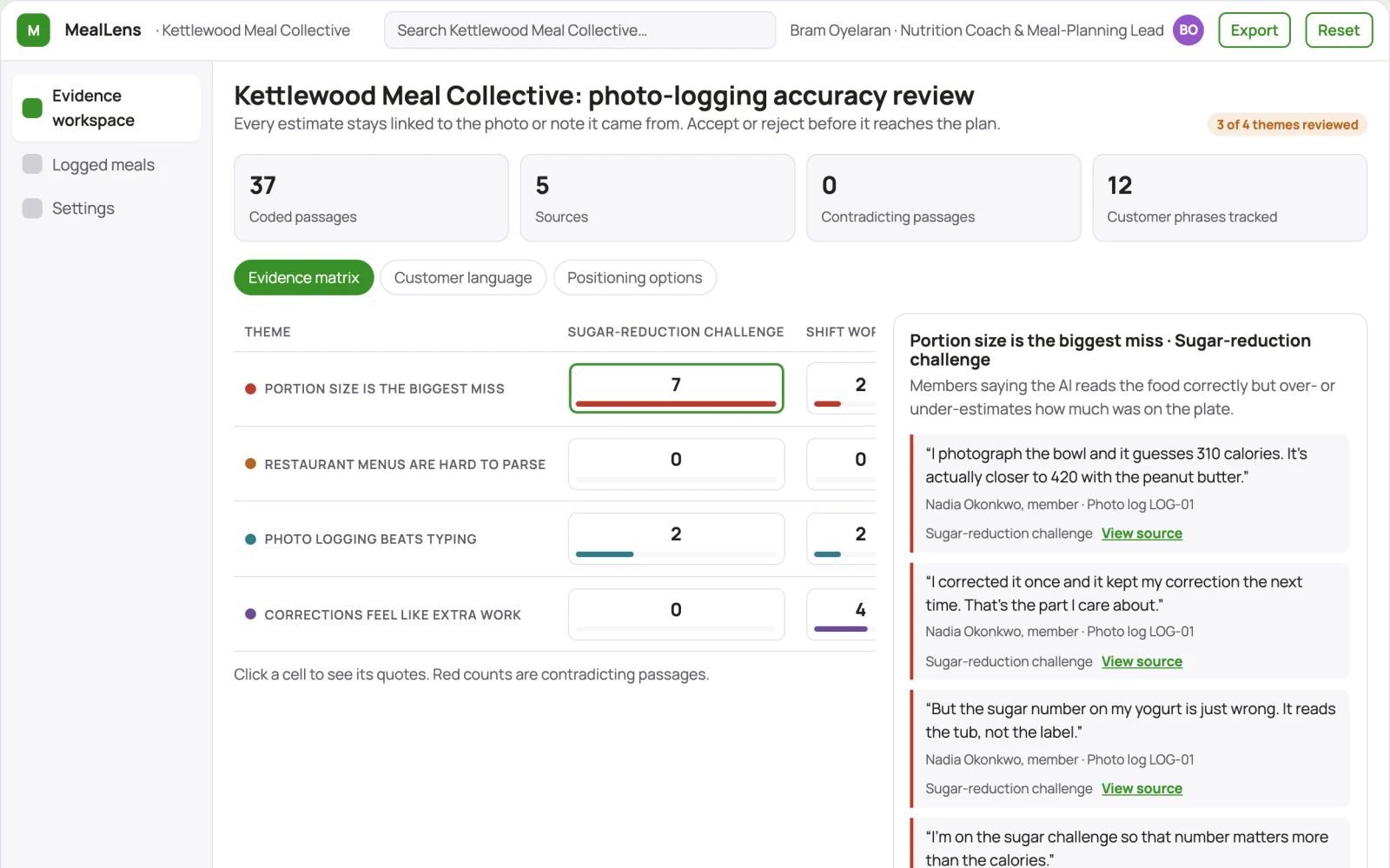Viewport: 1390px width, 868px height.
Task: Click the 'Restaurant menus are hard to parse' theme label
Action: [405, 465]
